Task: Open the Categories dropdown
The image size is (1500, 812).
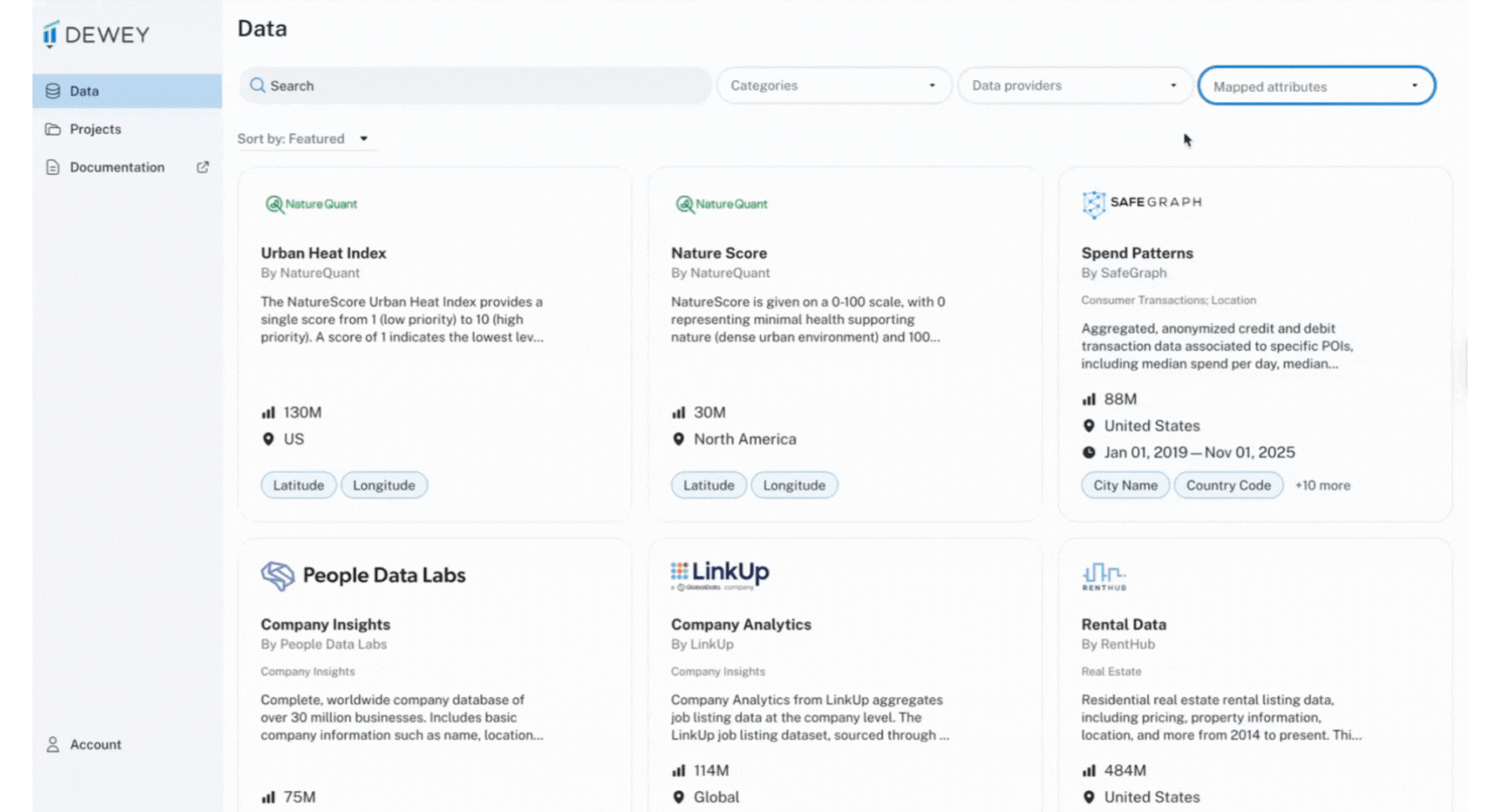Action: coord(834,86)
